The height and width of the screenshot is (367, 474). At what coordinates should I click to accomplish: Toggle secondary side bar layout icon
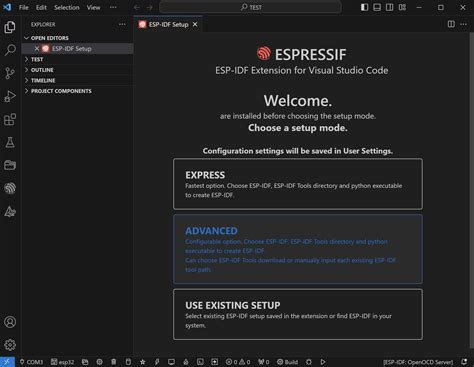click(390, 7)
